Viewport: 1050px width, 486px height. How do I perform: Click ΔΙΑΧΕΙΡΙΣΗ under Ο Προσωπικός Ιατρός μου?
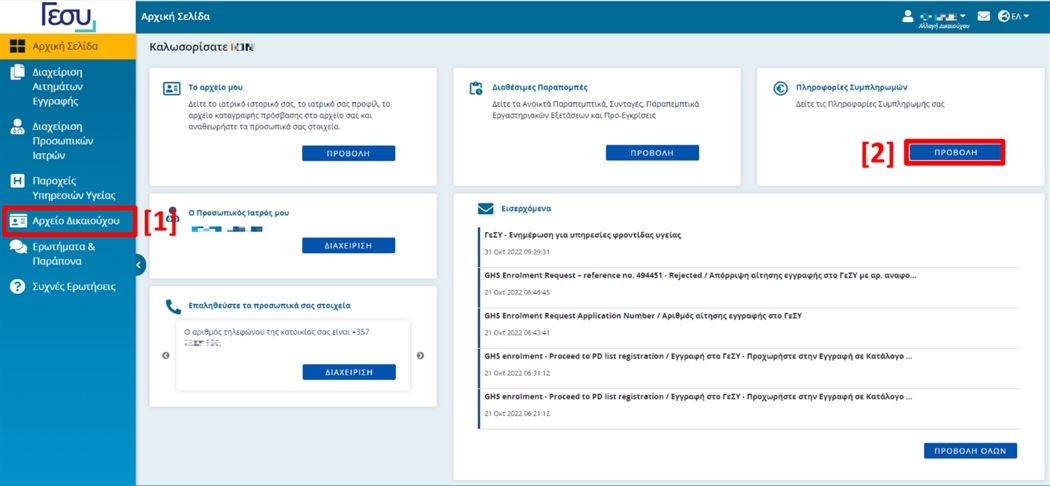tap(348, 246)
